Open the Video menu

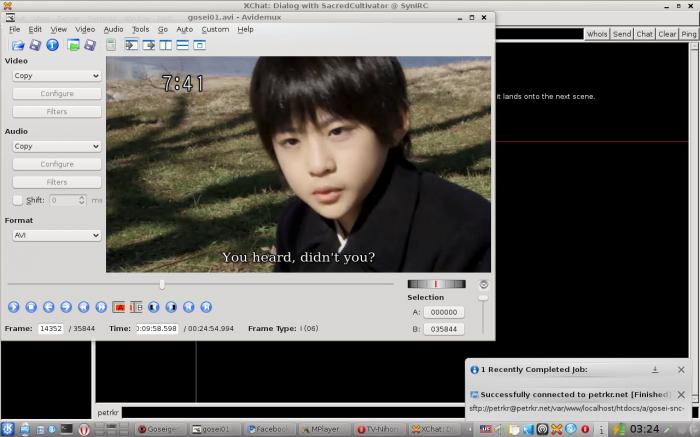click(x=85, y=29)
